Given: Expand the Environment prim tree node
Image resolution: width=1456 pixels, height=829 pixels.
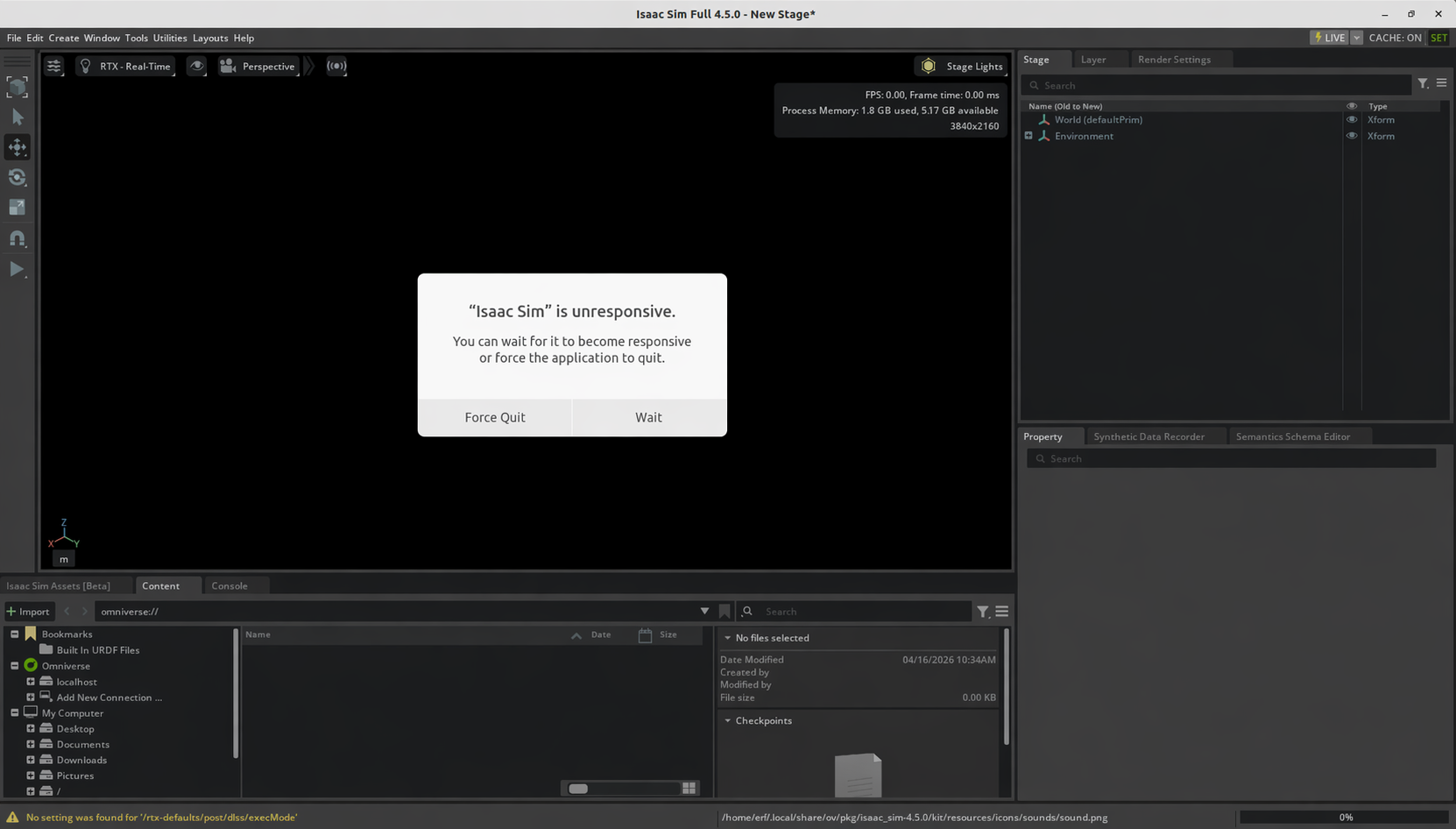Looking at the screenshot, I should coord(1028,136).
